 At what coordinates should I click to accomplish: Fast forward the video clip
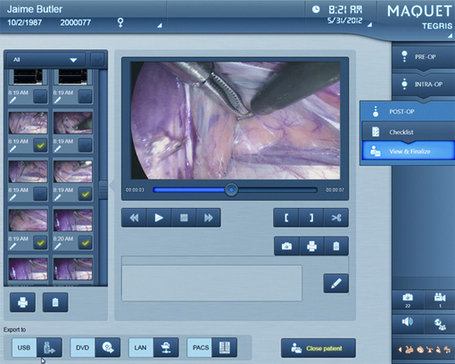[x=208, y=218]
